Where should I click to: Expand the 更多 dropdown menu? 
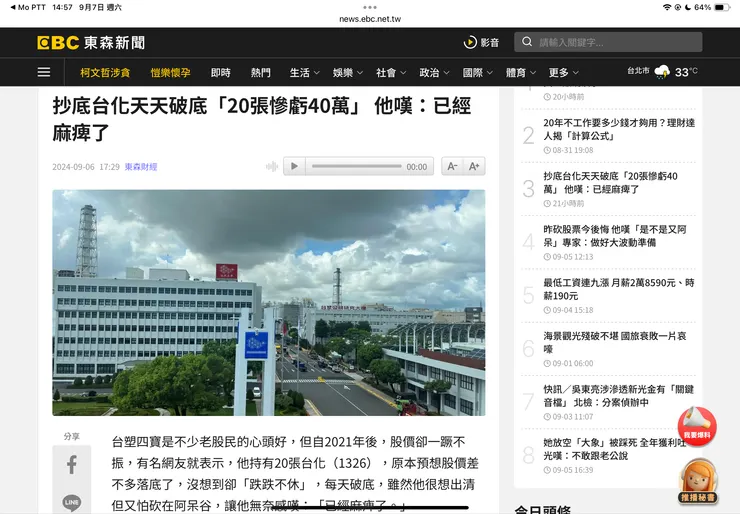pos(563,73)
